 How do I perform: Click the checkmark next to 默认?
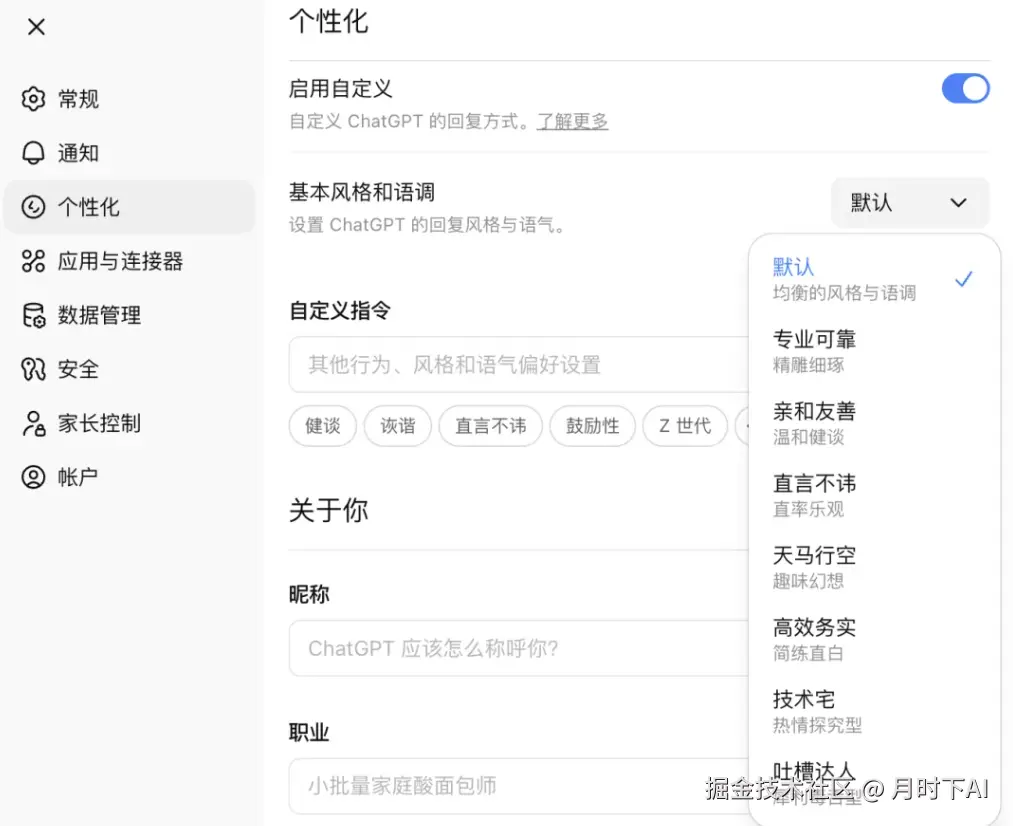963,279
